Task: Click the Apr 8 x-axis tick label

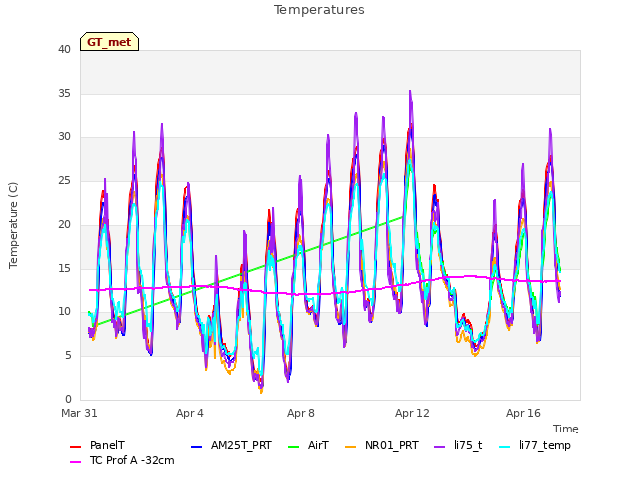Action: click(x=301, y=413)
